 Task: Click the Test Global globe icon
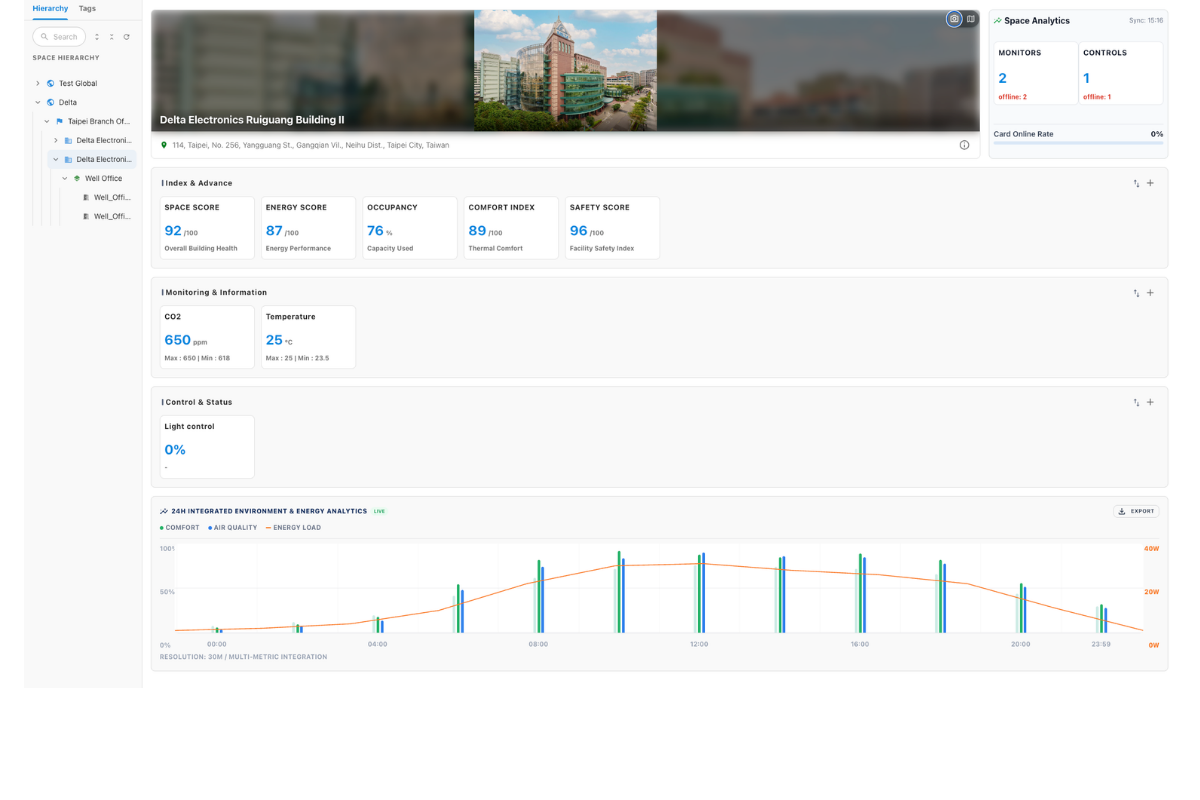(x=50, y=83)
